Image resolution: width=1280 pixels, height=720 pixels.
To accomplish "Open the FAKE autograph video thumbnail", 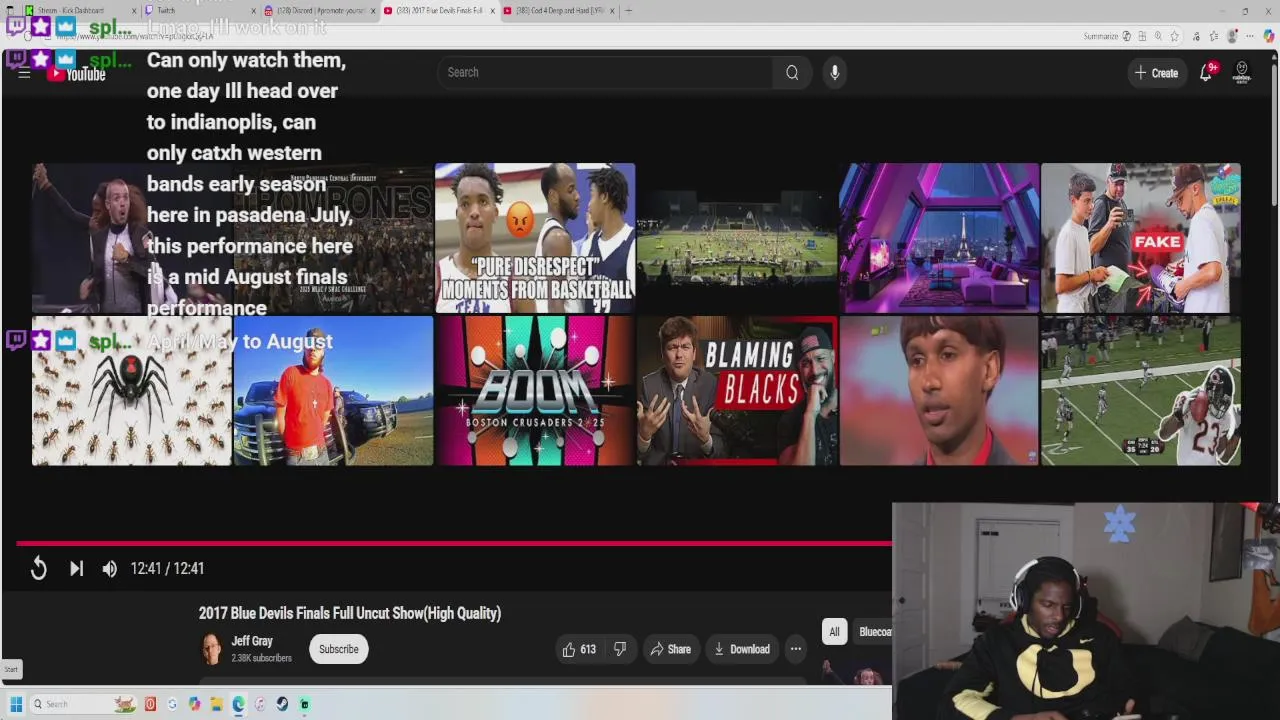I will [x=1141, y=238].
